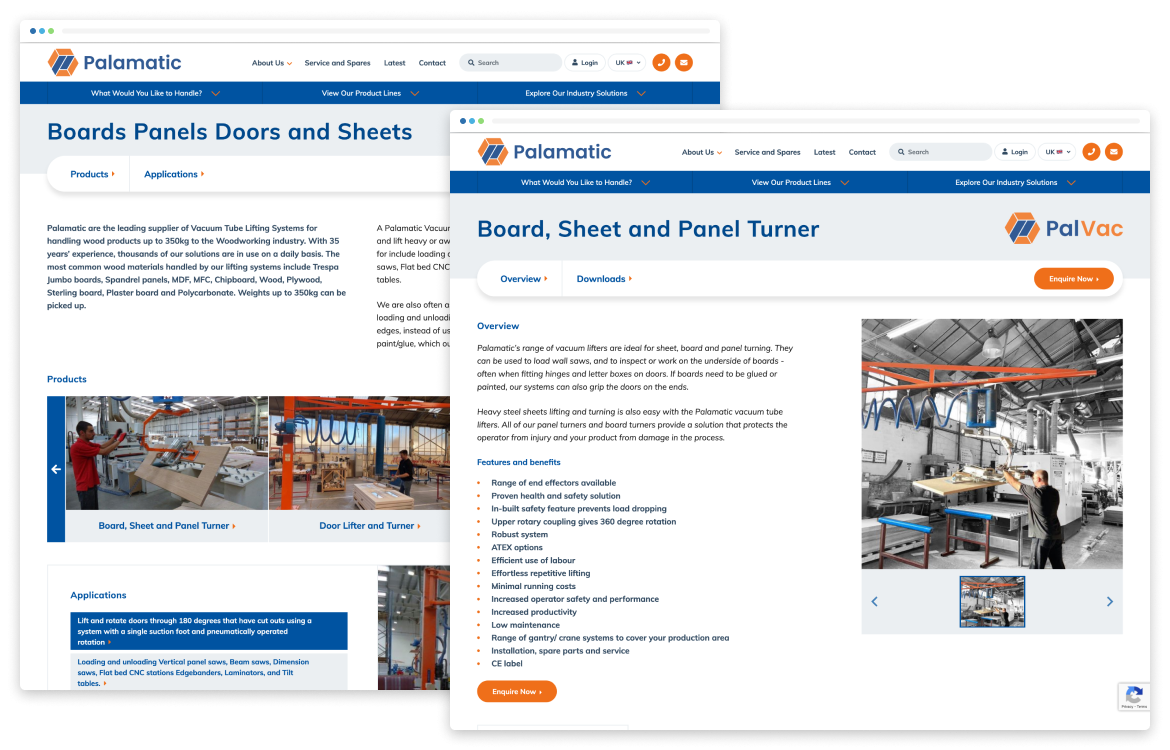Screen dimensions: 1170x750
Task: Click the Login button in front window
Action: pyautogui.click(x=1013, y=152)
